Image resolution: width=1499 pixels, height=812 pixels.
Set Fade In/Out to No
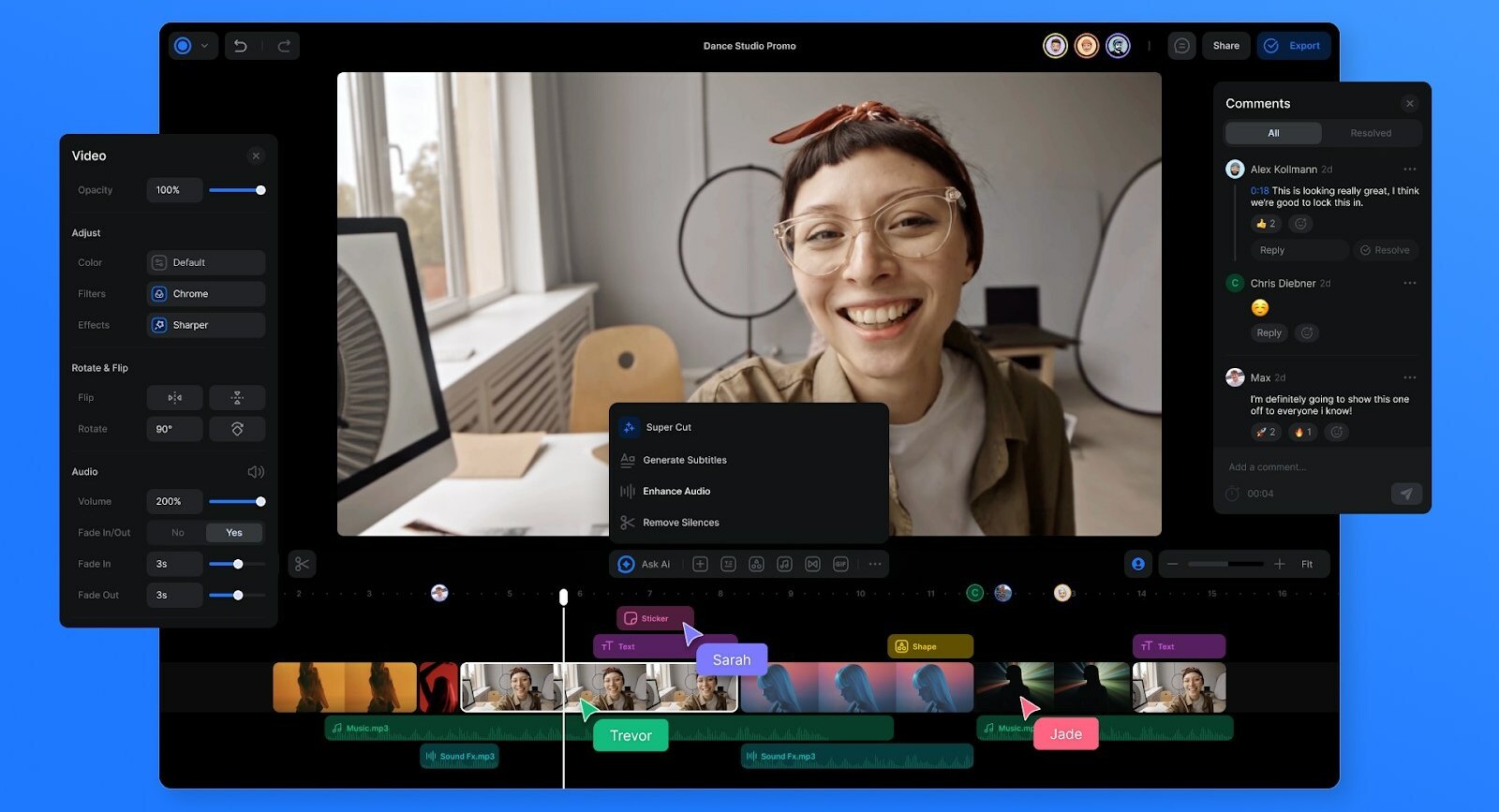[178, 533]
